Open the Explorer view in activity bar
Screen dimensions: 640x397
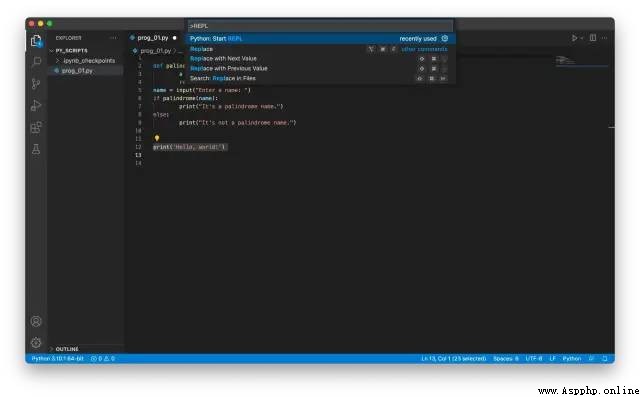(x=36, y=40)
